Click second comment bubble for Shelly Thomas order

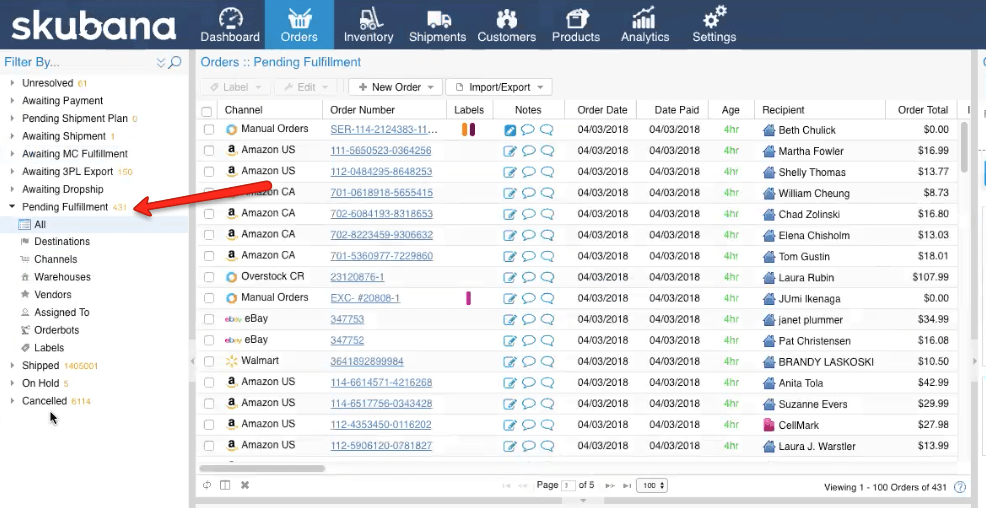547,172
